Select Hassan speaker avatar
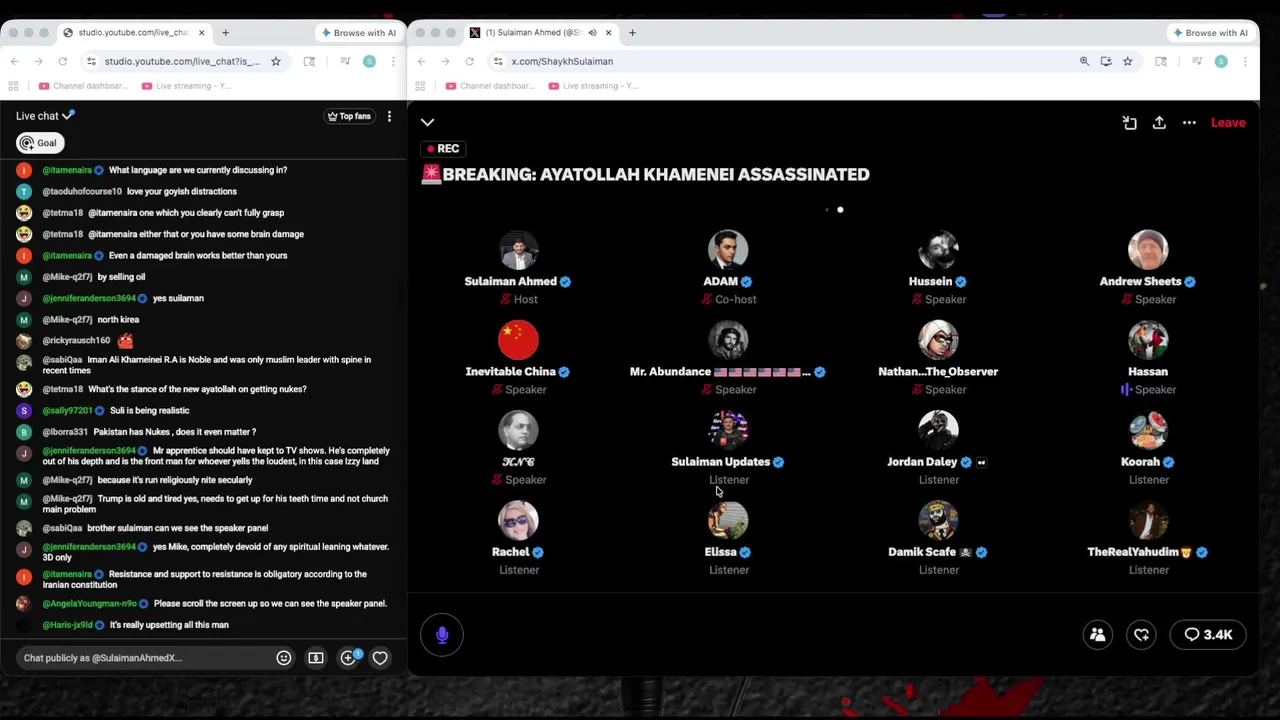The width and height of the screenshot is (1280, 720). coord(1148,340)
